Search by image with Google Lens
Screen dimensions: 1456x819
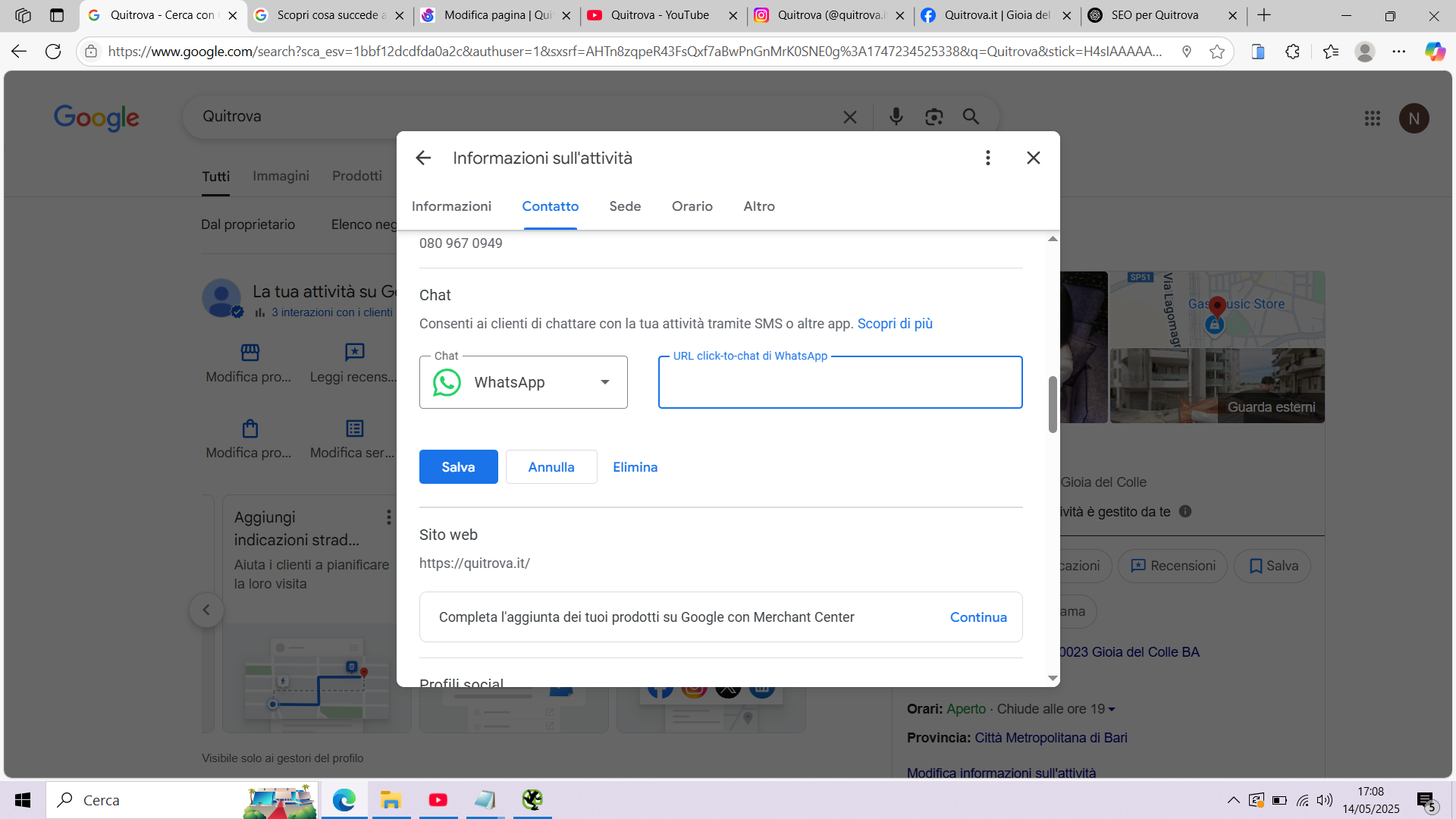(934, 117)
